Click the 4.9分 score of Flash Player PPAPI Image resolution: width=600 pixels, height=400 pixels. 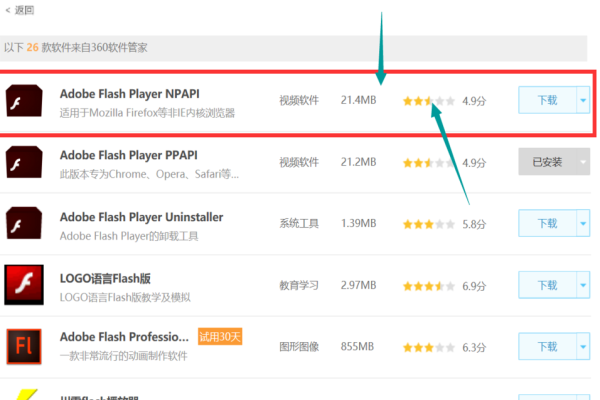point(474,163)
